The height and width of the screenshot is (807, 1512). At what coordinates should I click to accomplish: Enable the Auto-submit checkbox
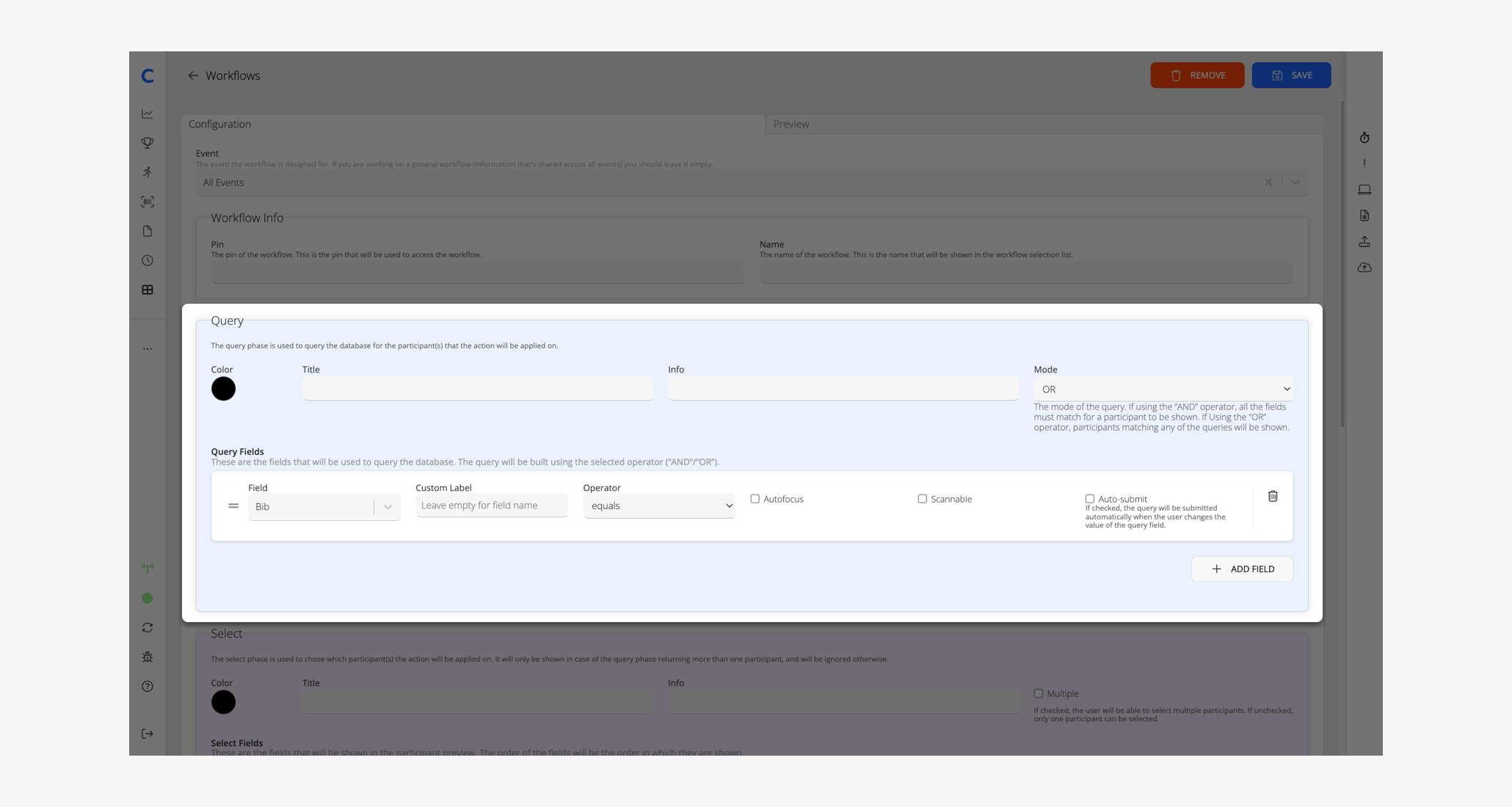[x=1089, y=499]
